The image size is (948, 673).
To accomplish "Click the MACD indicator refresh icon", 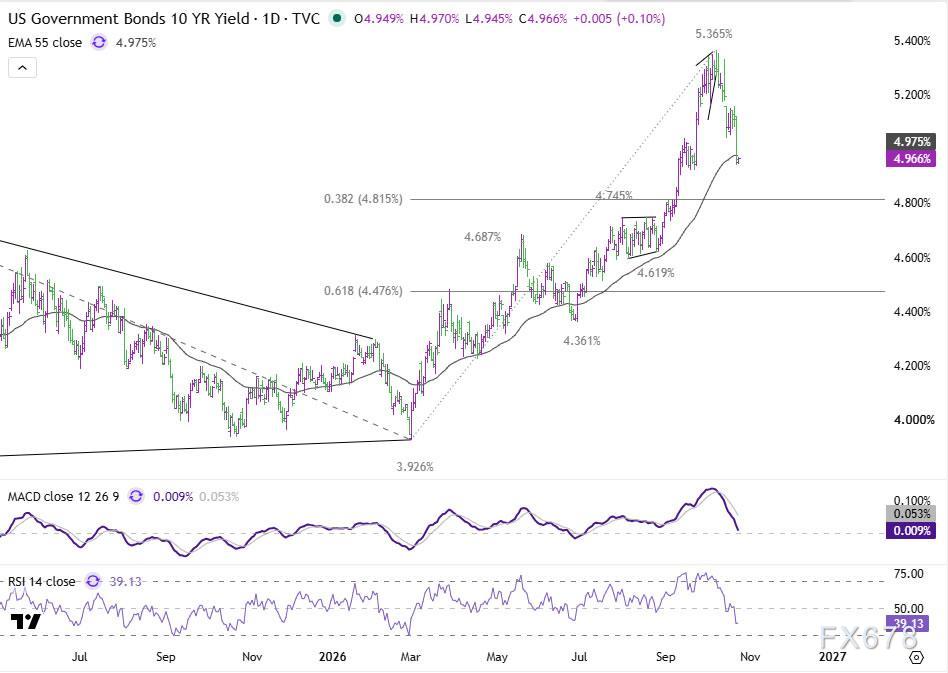I will point(136,496).
